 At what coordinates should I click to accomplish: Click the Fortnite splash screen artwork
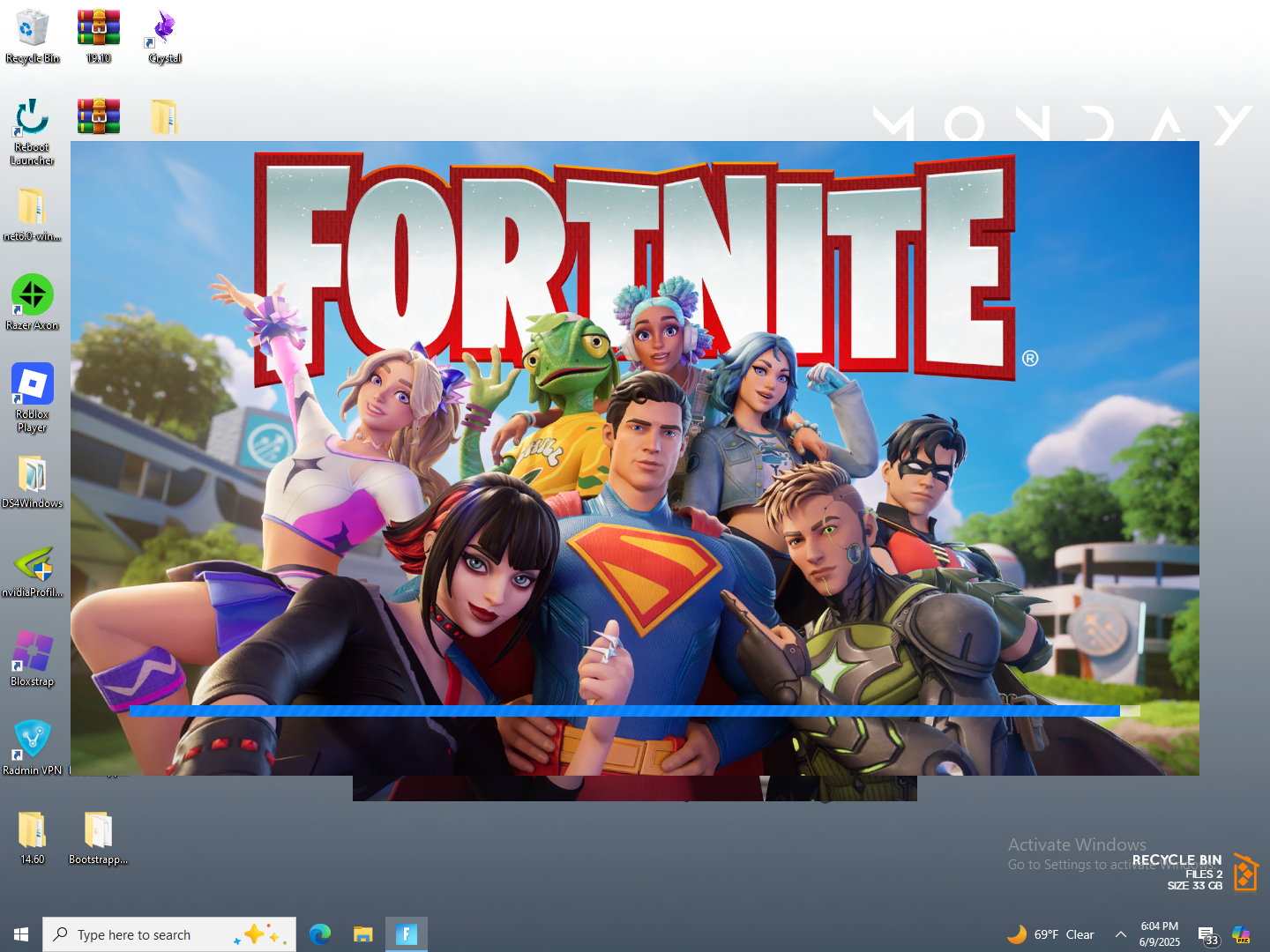coord(635,458)
